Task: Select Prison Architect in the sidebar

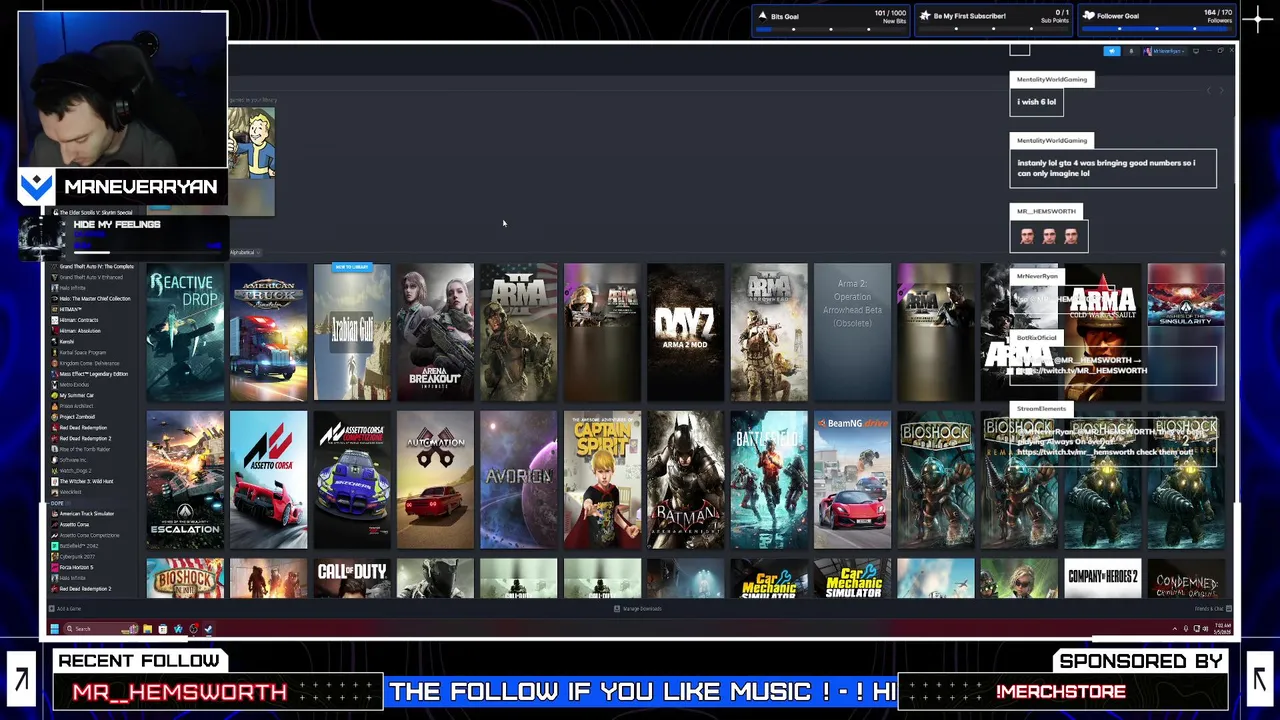Action: 72,406
